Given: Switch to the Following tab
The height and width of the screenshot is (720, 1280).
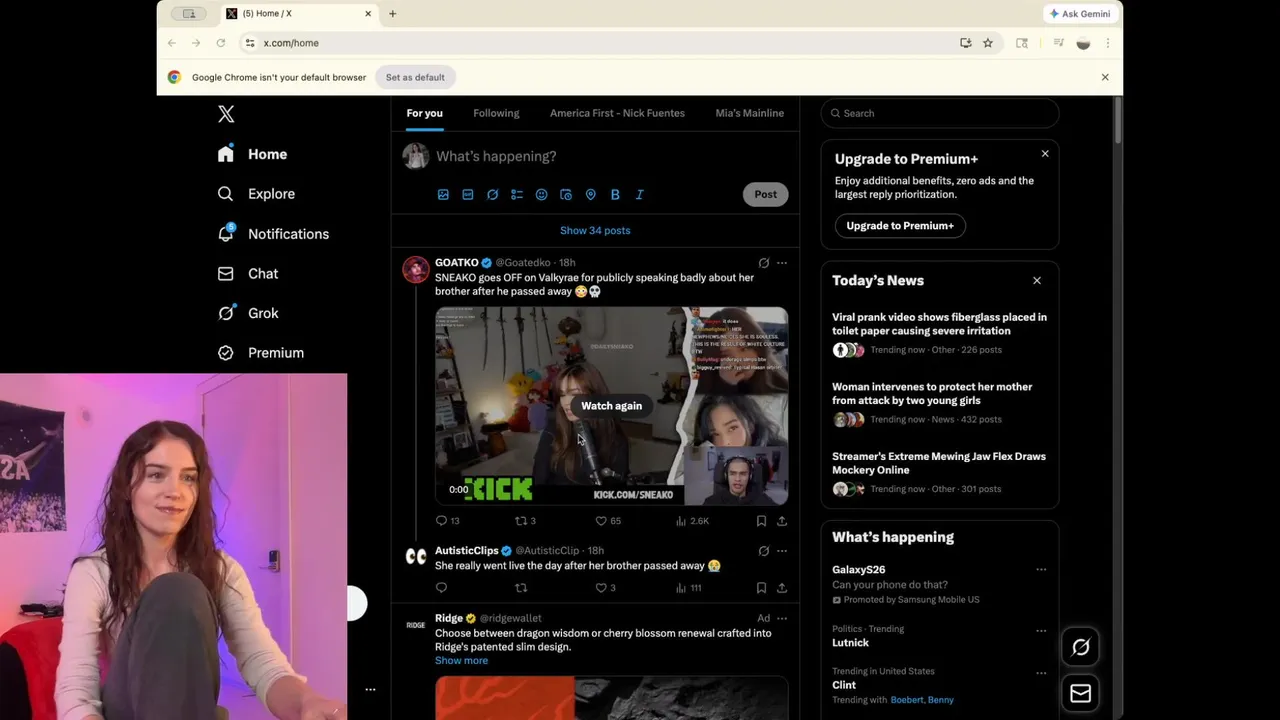Looking at the screenshot, I should click(496, 113).
